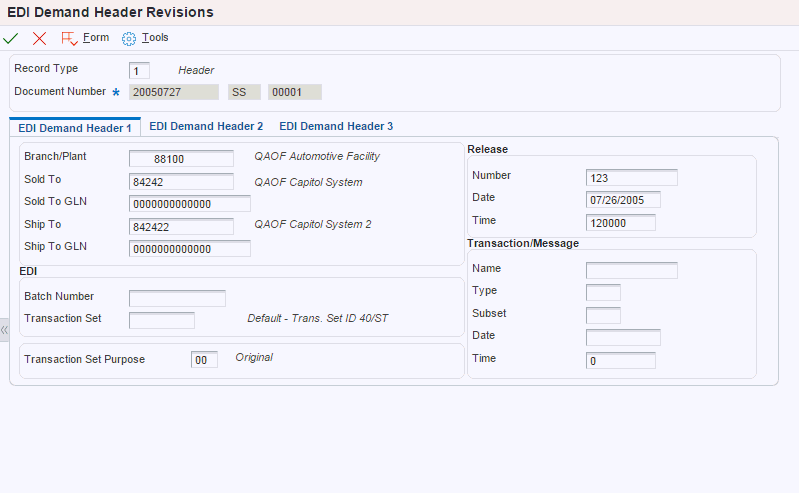Click the Transaction/Message Subset field

pos(603,315)
